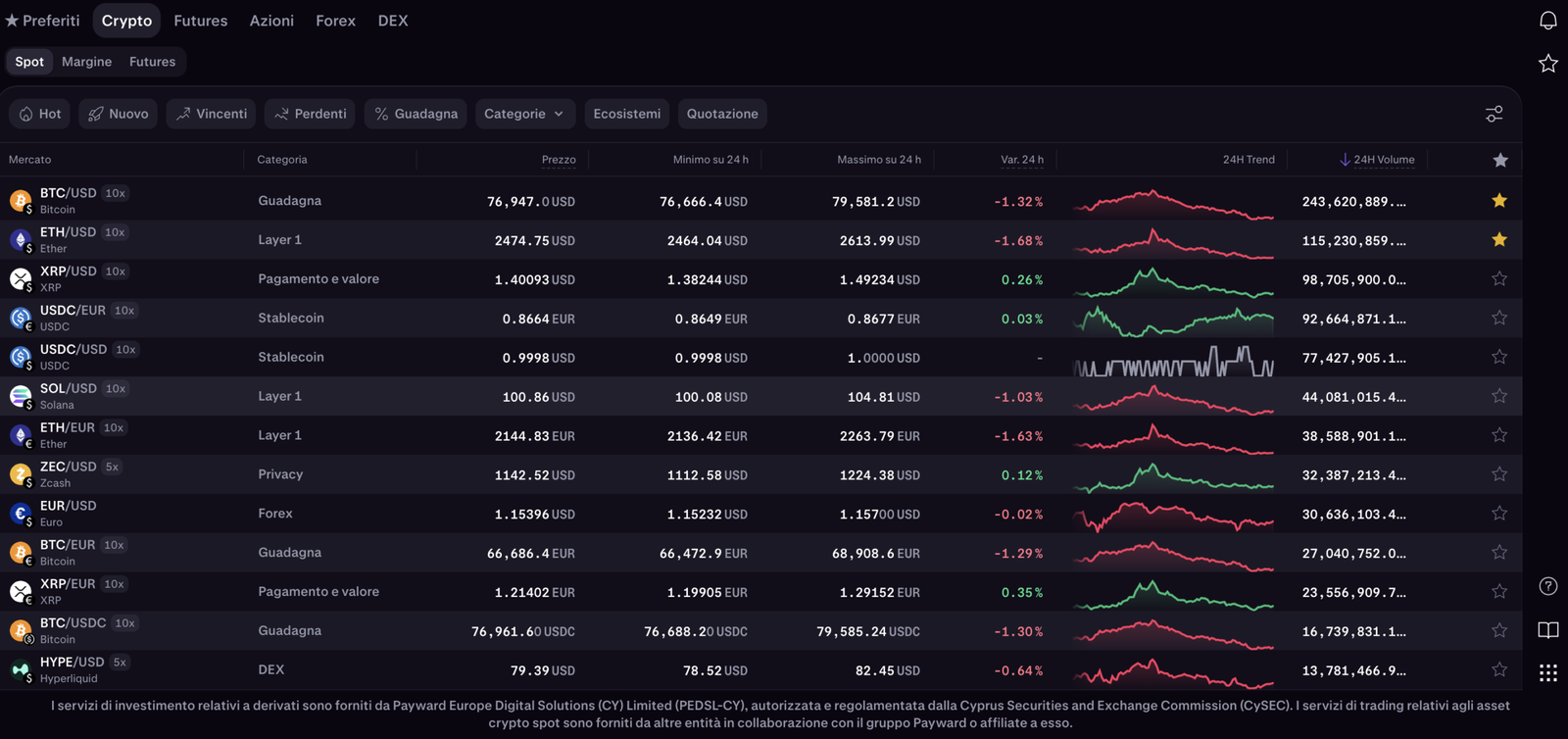Screen dimensions: 1568x739
Task: Sort by 24H Volume column header
Action: (1377, 160)
